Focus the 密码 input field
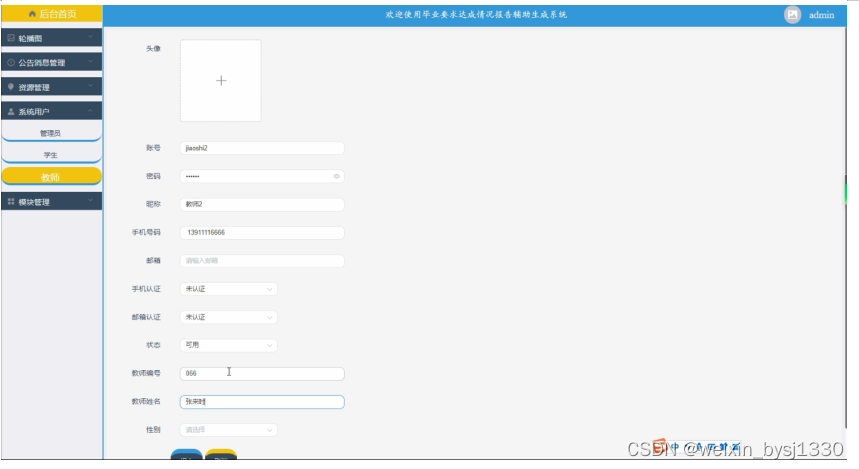 (262, 176)
